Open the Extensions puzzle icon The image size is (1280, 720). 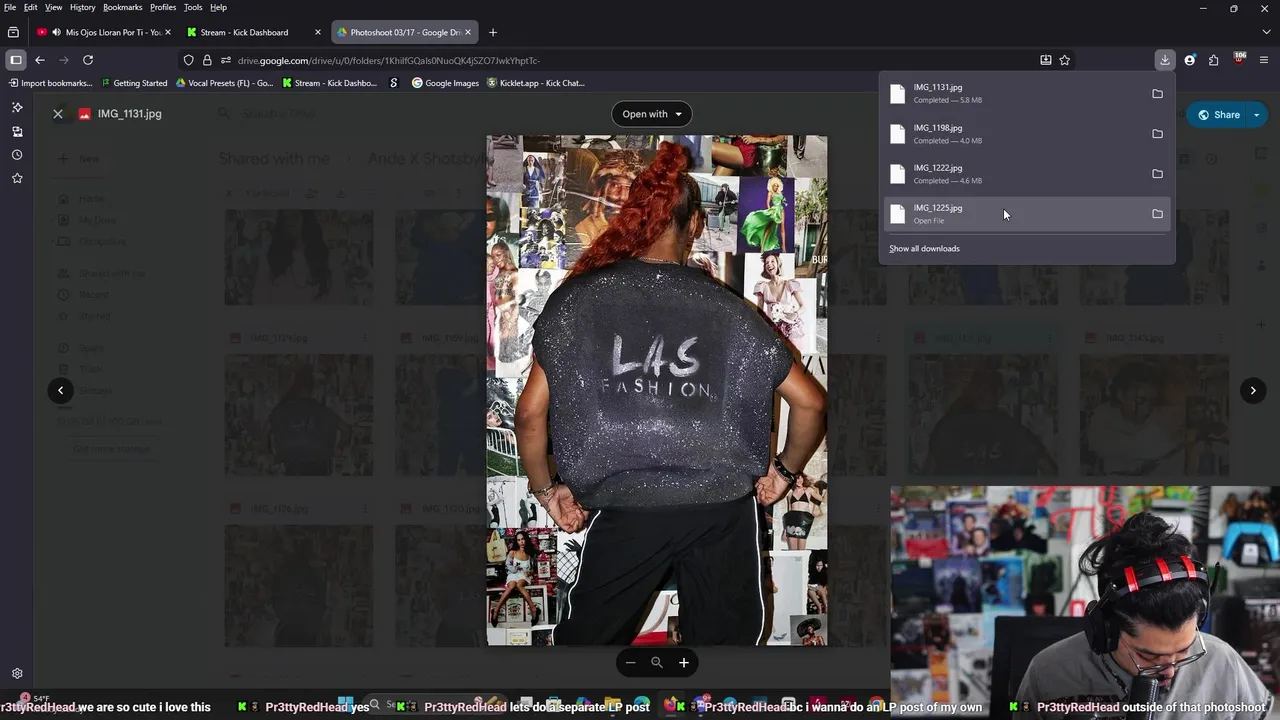click(1213, 60)
